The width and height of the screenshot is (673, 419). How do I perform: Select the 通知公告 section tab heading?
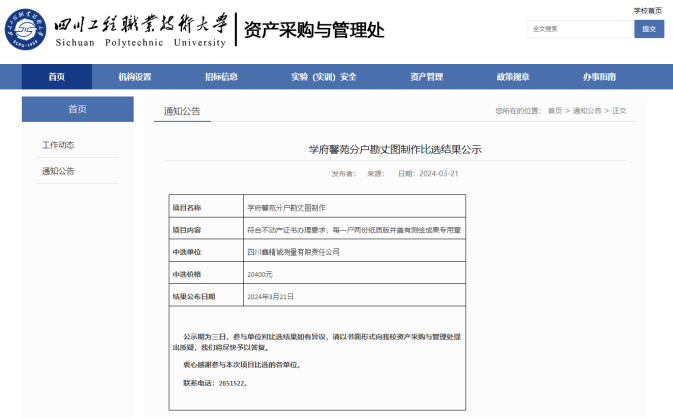[182, 111]
